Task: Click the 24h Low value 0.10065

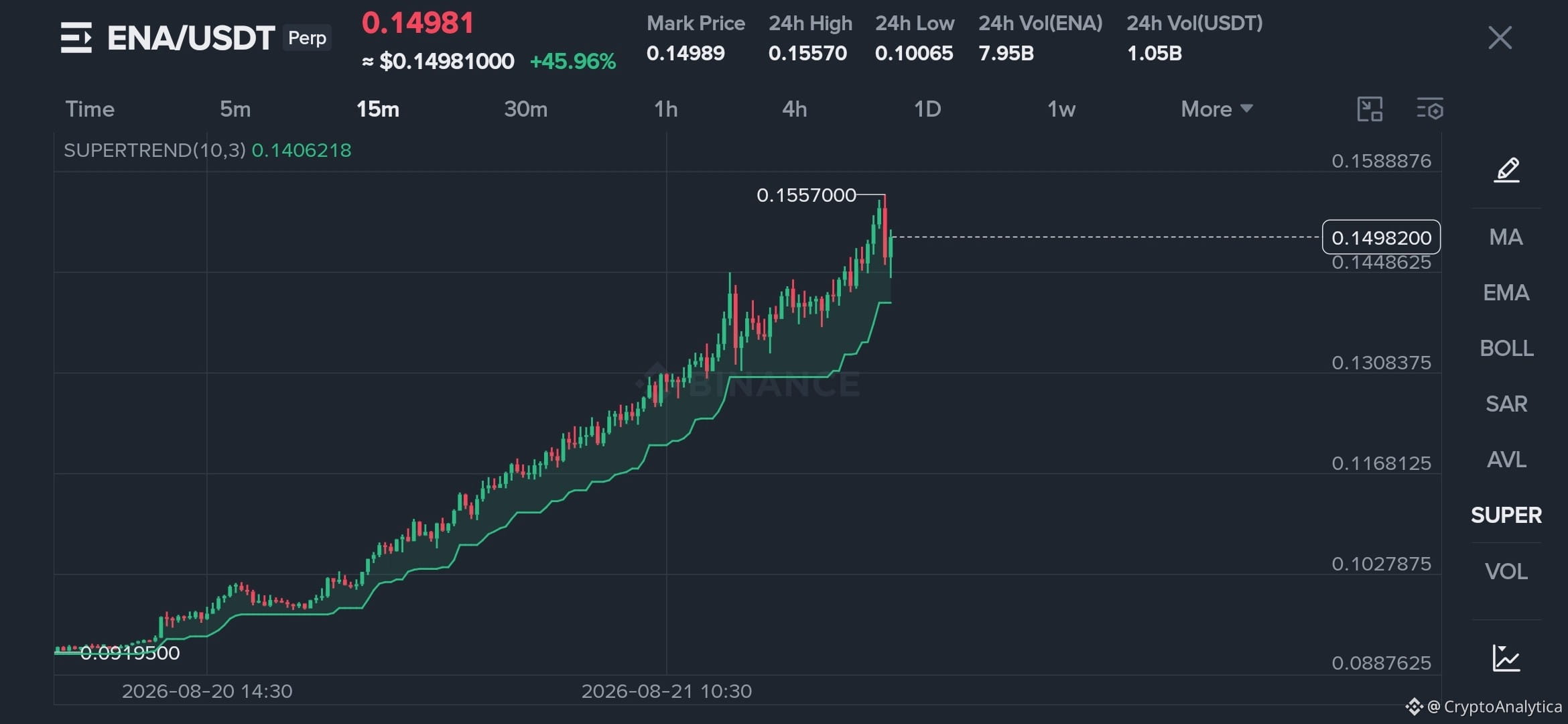Action: tap(914, 54)
